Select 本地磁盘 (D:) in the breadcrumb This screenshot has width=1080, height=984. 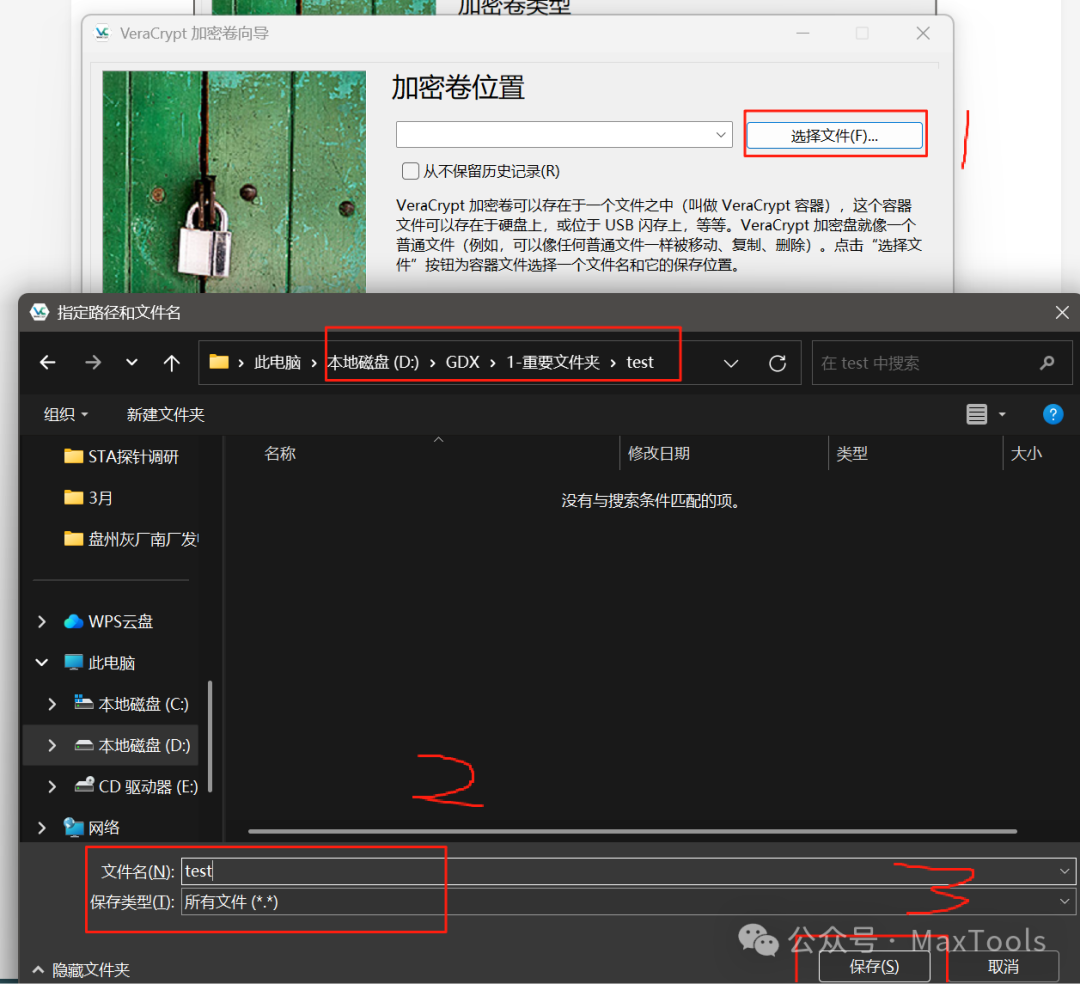click(x=373, y=362)
